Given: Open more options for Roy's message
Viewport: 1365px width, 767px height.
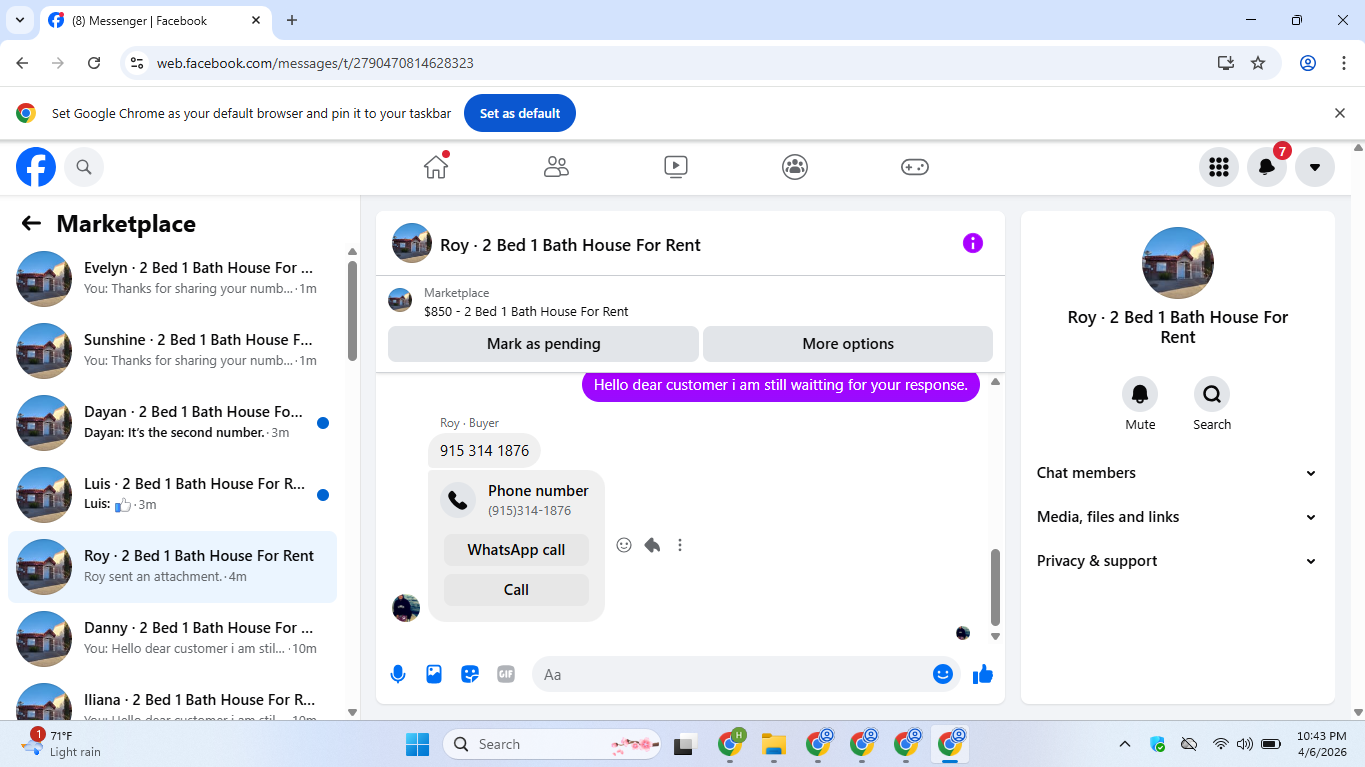Looking at the screenshot, I should [x=680, y=545].
